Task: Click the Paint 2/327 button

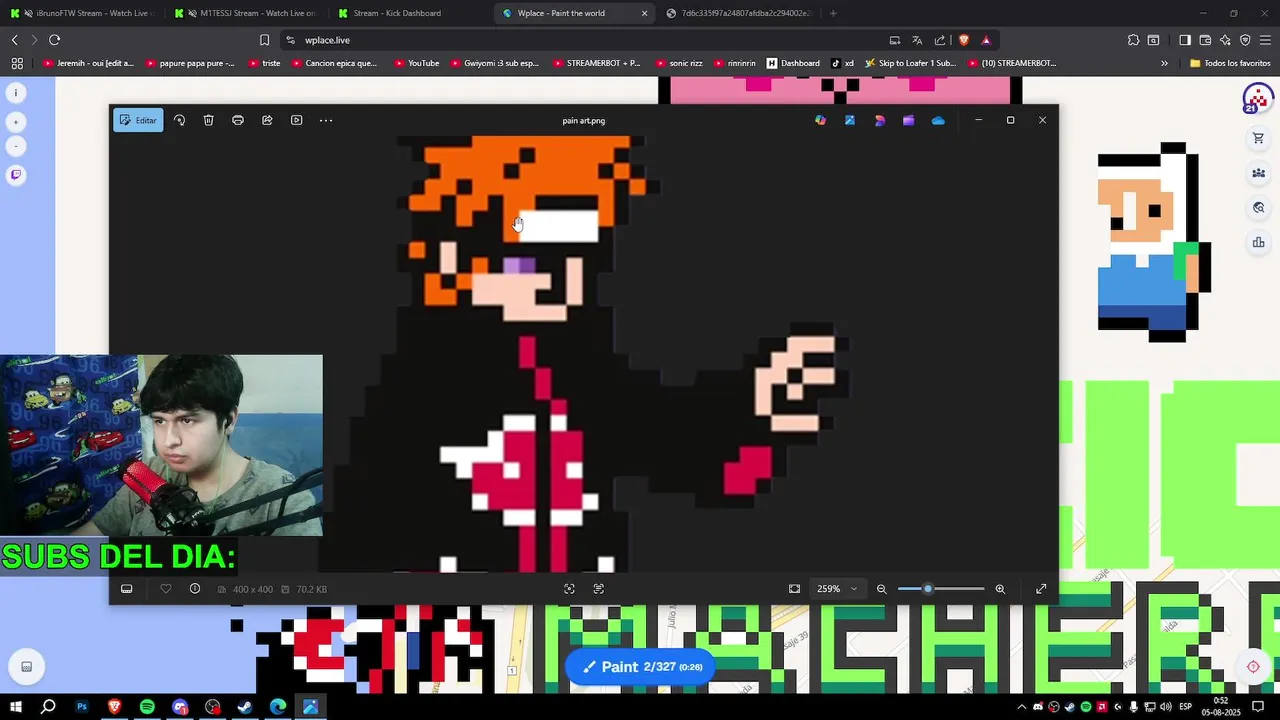Action: (x=641, y=667)
